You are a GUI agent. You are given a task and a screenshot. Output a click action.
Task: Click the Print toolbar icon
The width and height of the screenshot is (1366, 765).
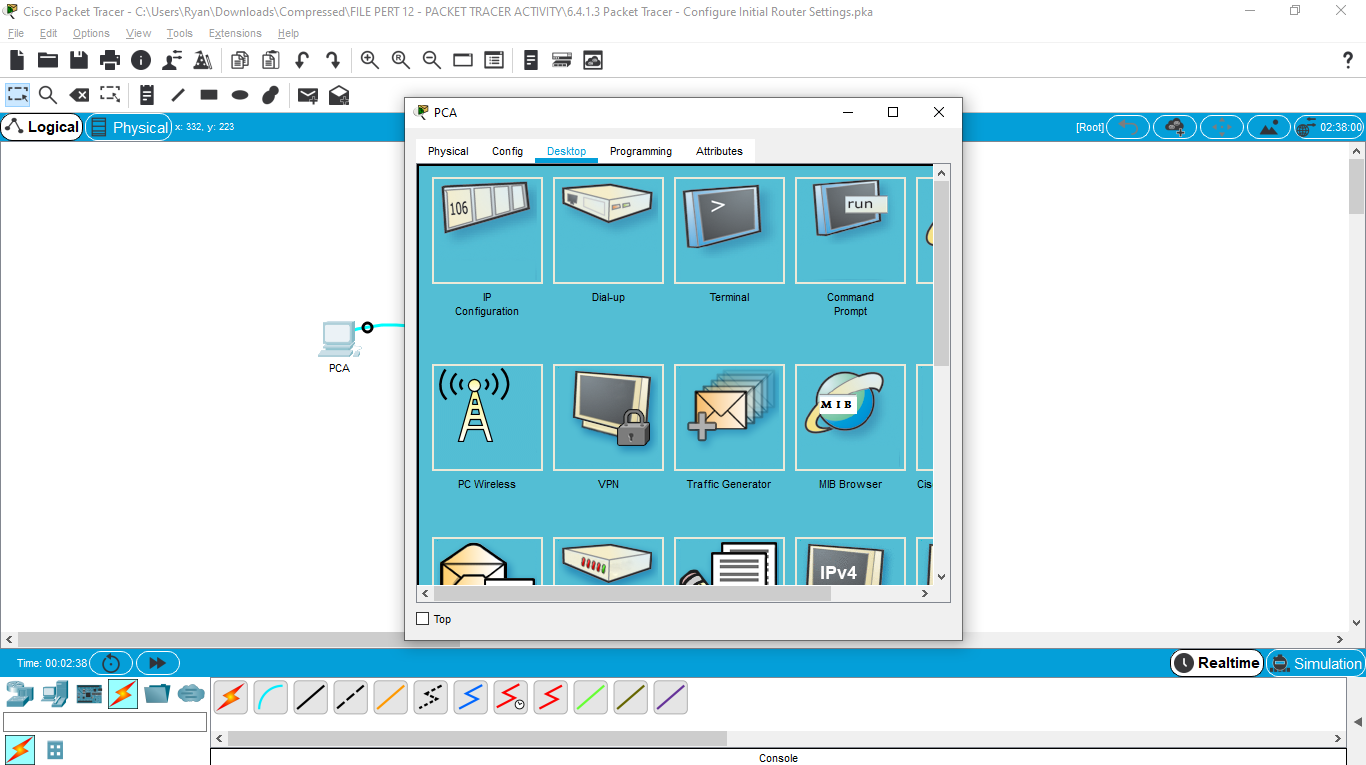click(110, 60)
